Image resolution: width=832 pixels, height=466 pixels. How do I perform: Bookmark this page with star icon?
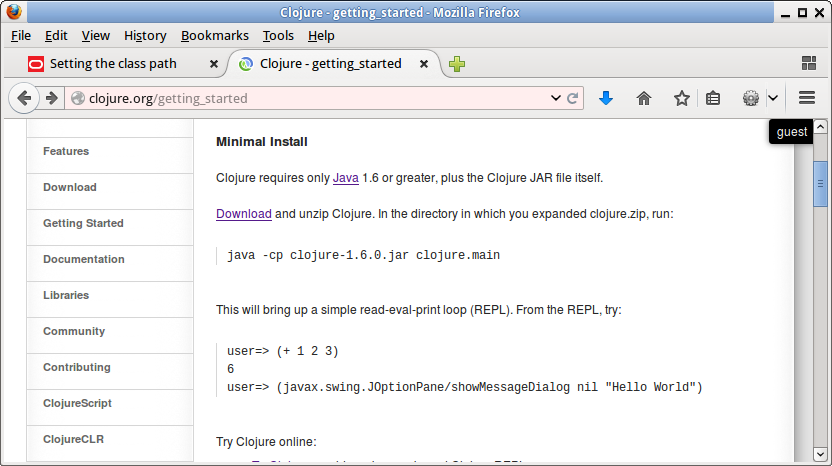(x=681, y=98)
